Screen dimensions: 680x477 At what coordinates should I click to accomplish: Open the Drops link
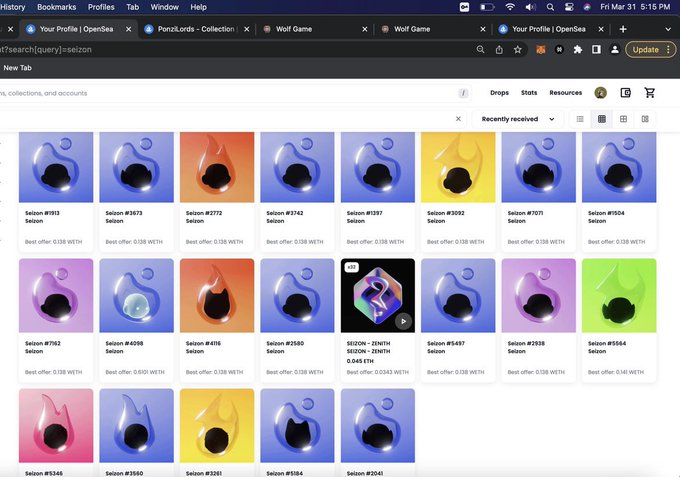499,93
